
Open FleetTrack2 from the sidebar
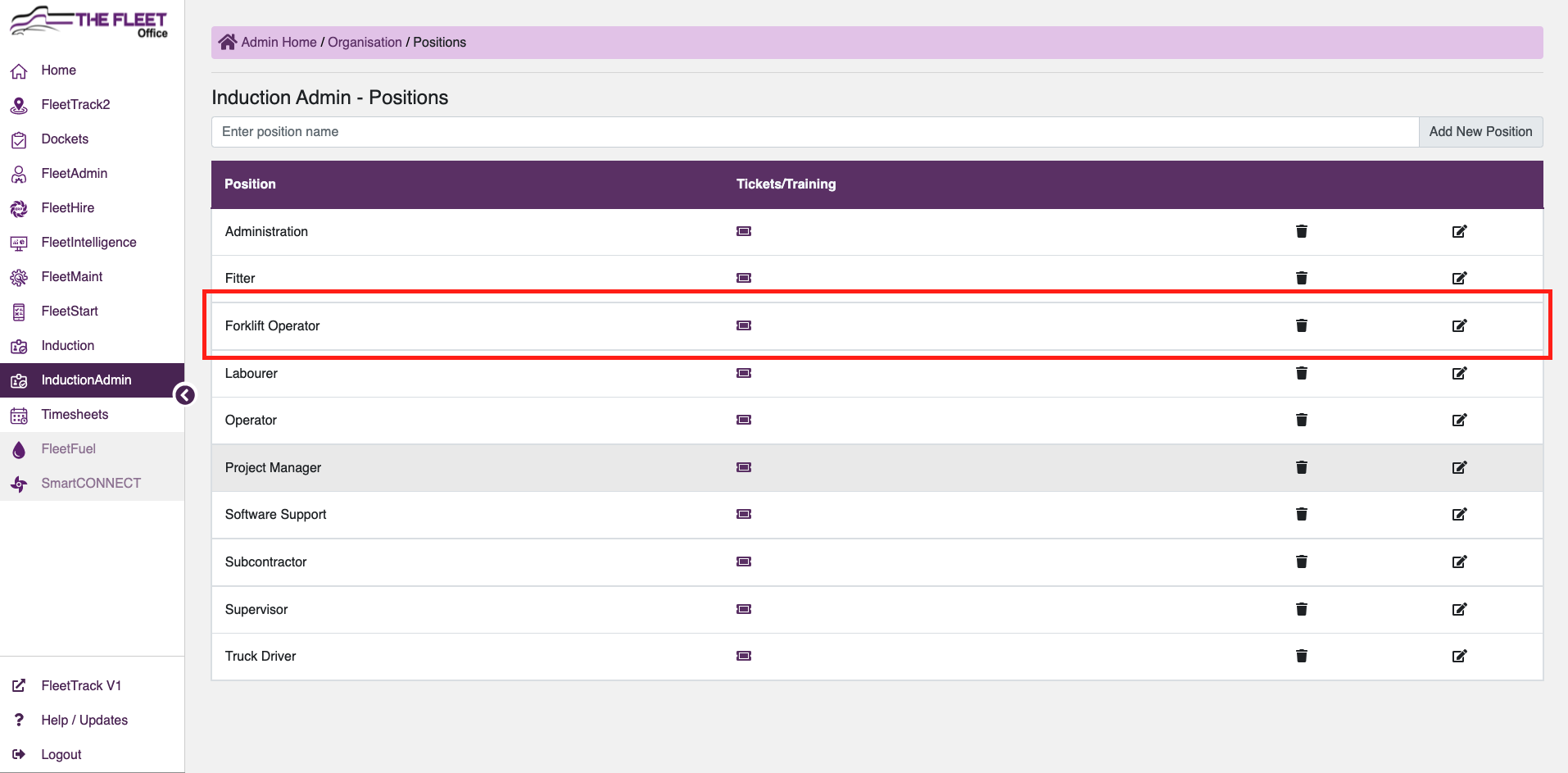[75, 105]
